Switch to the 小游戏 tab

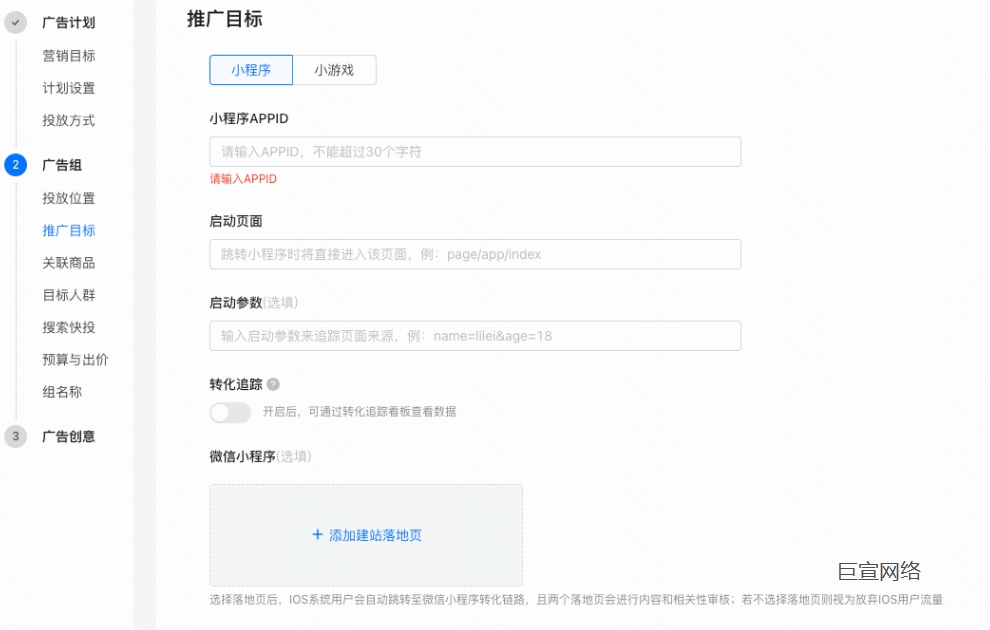[x=335, y=70]
